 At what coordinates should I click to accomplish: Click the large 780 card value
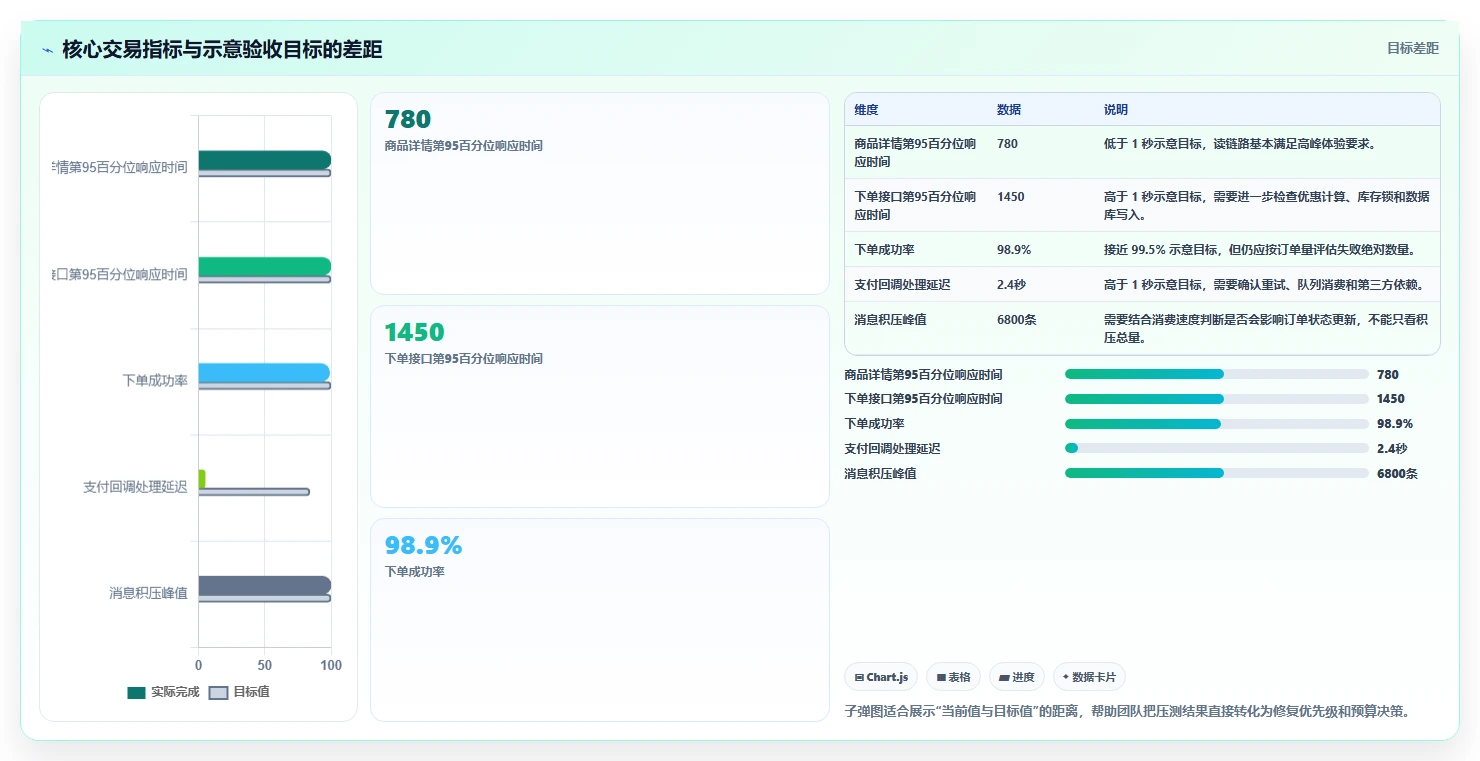pyautogui.click(x=408, y=119)
